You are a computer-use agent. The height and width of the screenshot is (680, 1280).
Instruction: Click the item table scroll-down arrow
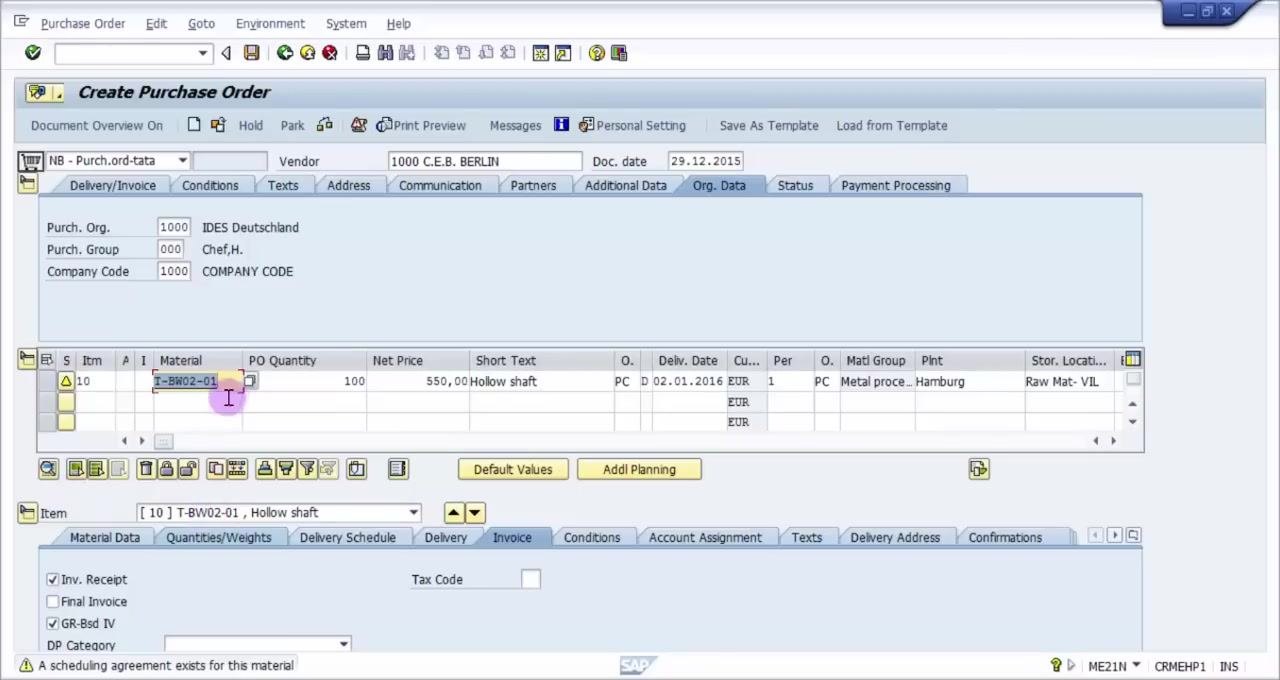pyautogui.click(x=1132, y=422)
